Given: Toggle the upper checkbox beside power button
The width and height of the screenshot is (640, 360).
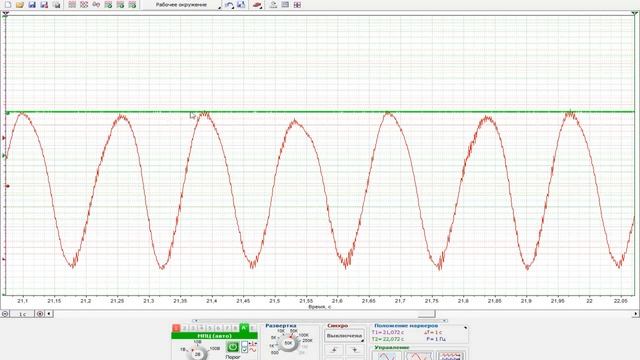Looking at the screenshot, I should point(244,344).
